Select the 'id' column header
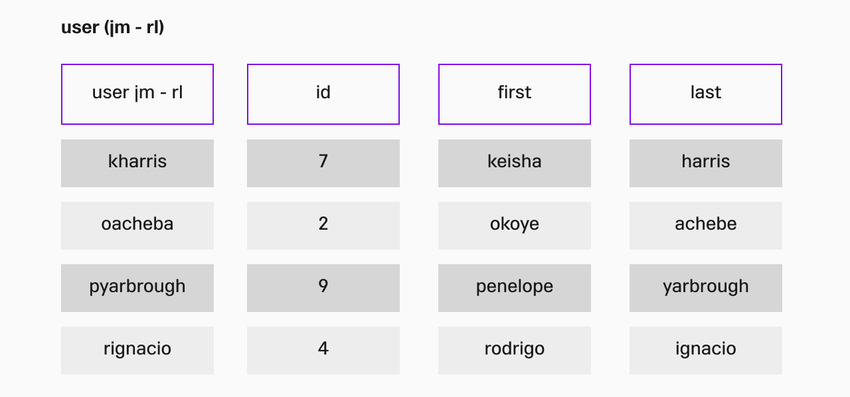This screenshot has height=397, width=850. 323,94
